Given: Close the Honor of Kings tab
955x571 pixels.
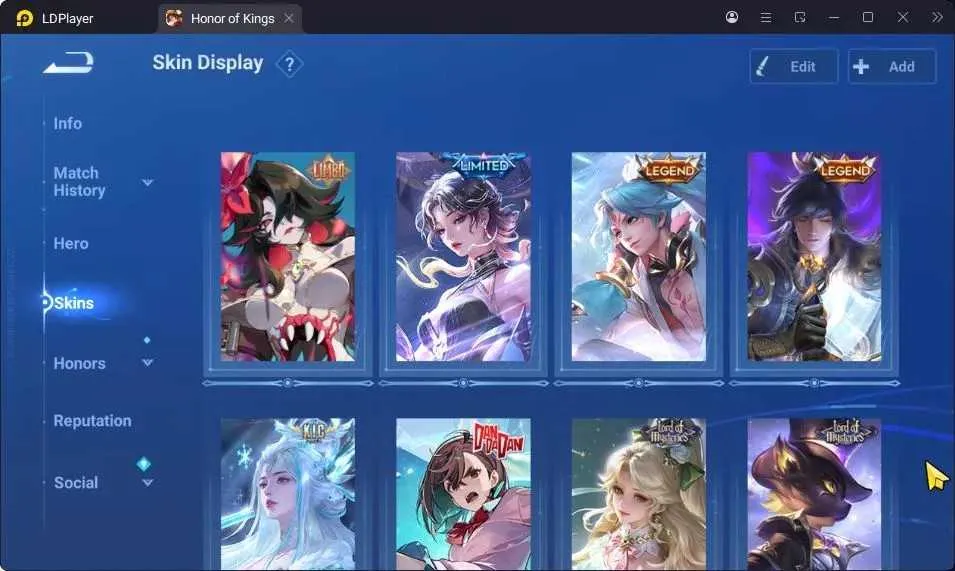Looking at the screenshot, I should 289,18.
